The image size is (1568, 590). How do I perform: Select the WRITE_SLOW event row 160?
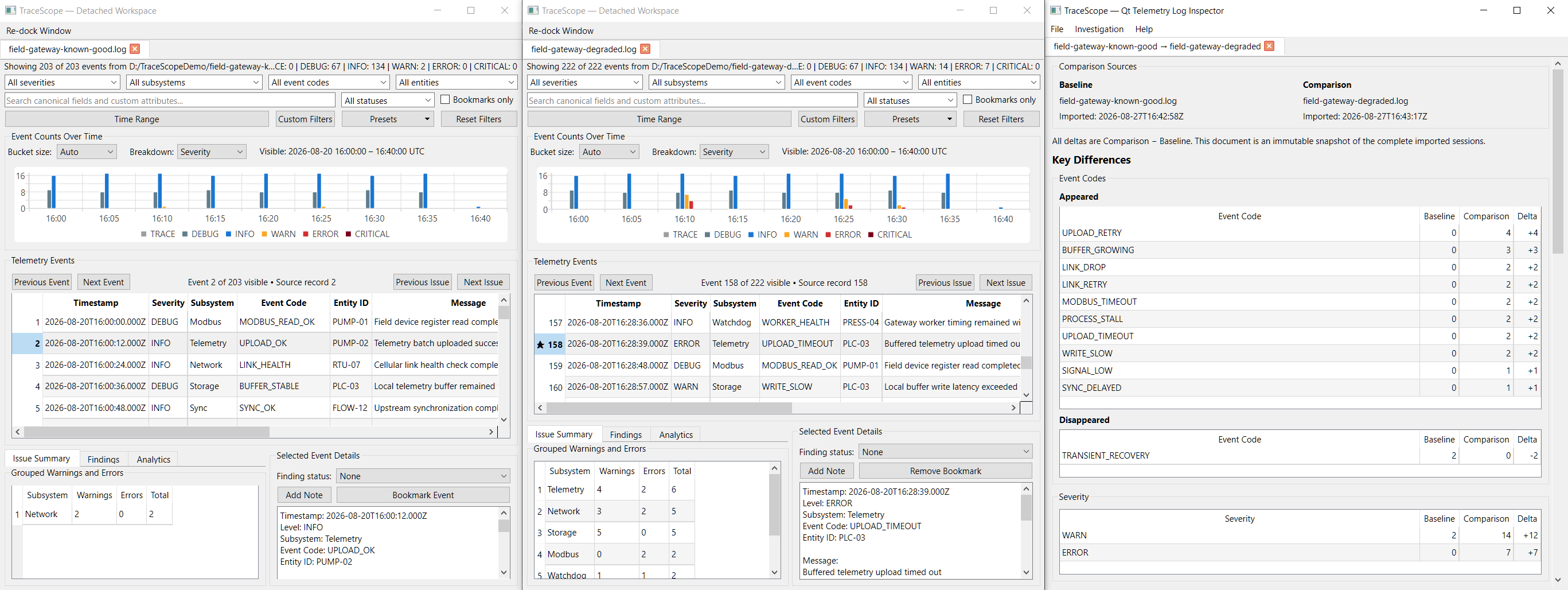tap(777, 387)
